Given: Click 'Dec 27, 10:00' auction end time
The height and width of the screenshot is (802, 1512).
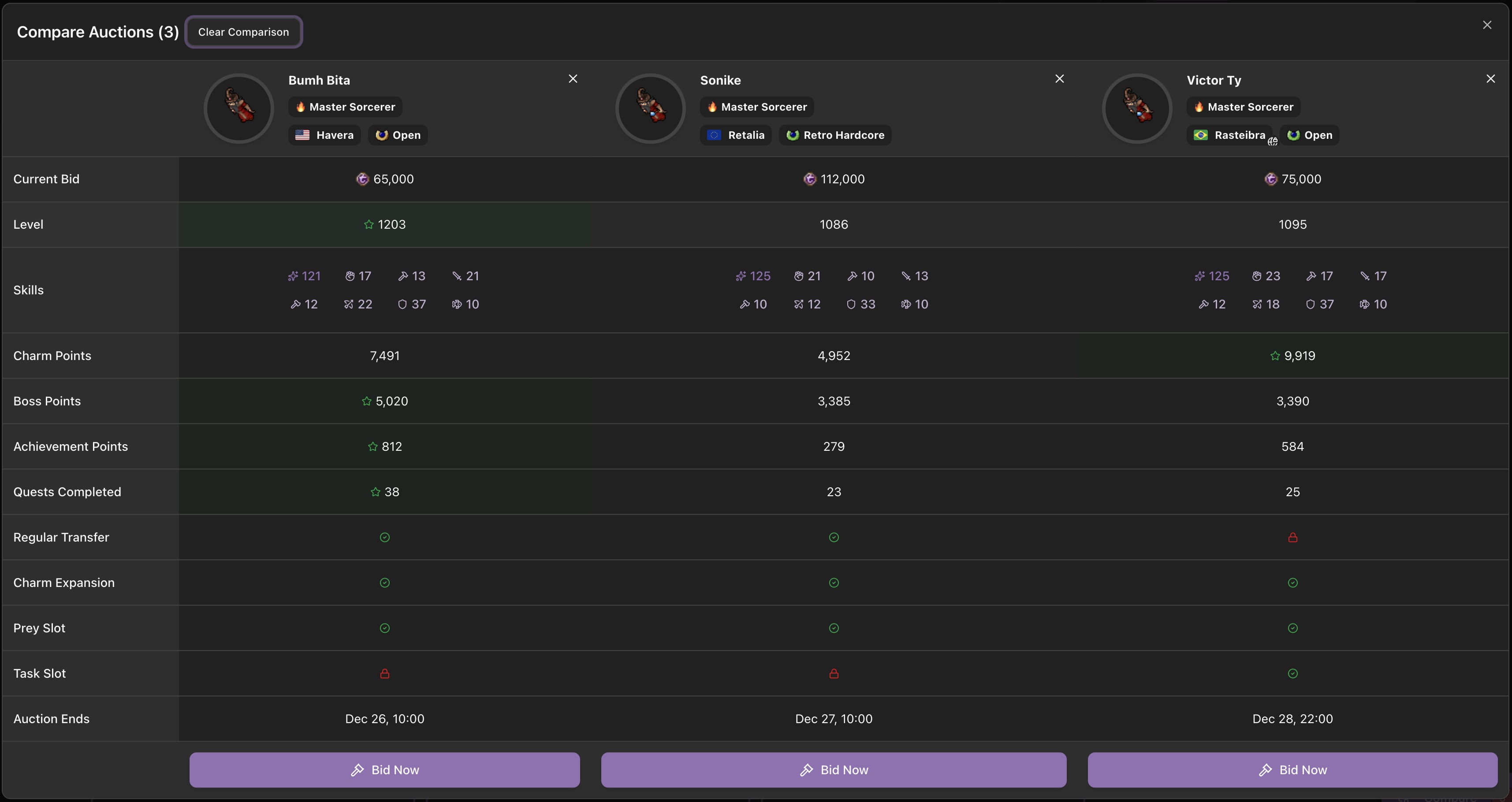Looking at the screenshot, I should click(834, 719).
